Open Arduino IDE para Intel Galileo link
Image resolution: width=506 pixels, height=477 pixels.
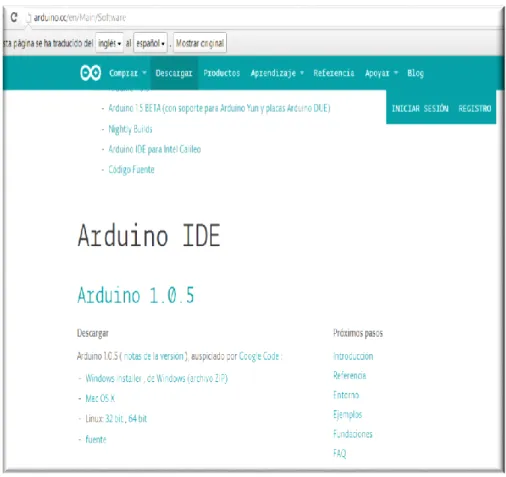155,149
